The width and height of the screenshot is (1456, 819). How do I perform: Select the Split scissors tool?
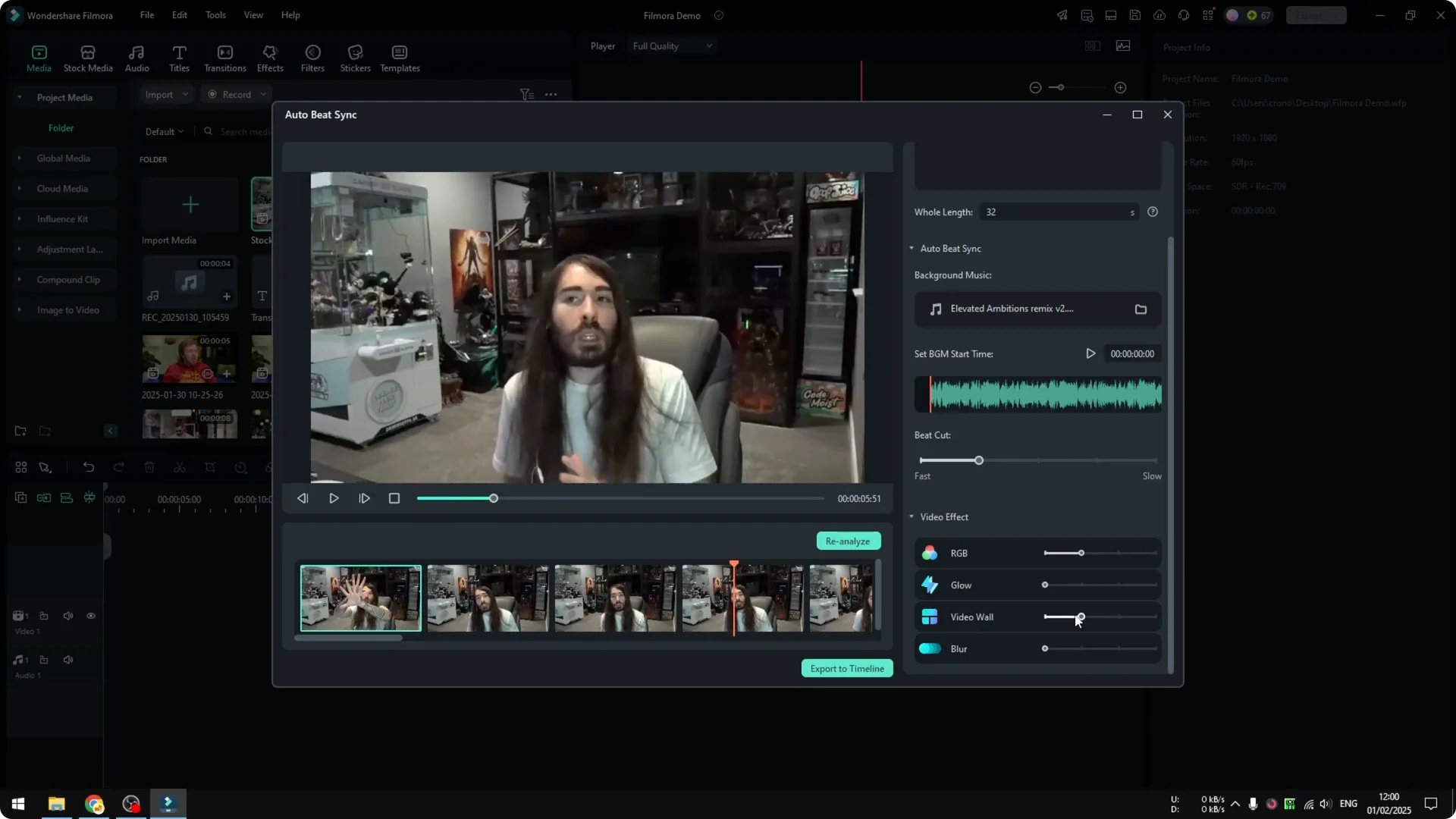click(x=180, y=467)
